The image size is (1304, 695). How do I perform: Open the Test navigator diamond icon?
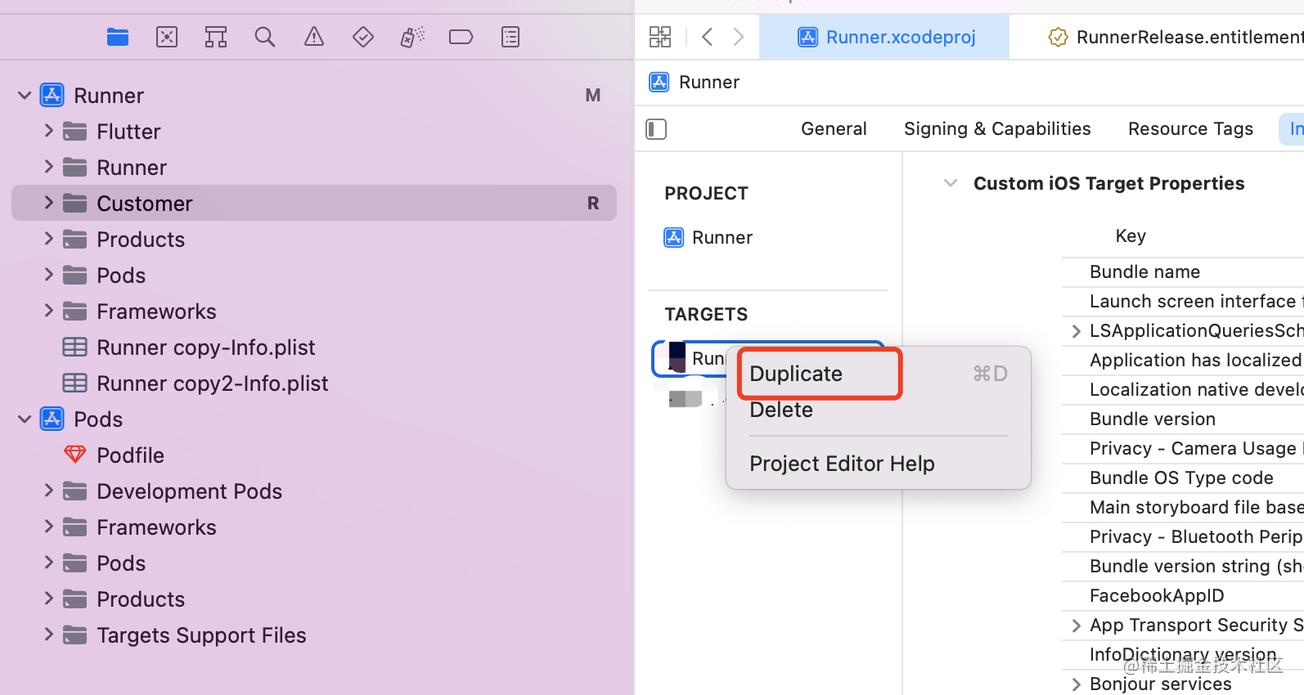(x=363, y=37)
